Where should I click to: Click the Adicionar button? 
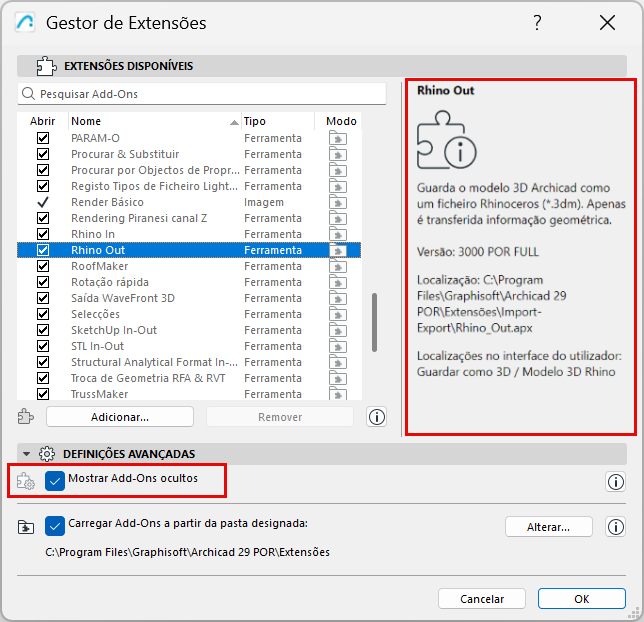[120, 417]
